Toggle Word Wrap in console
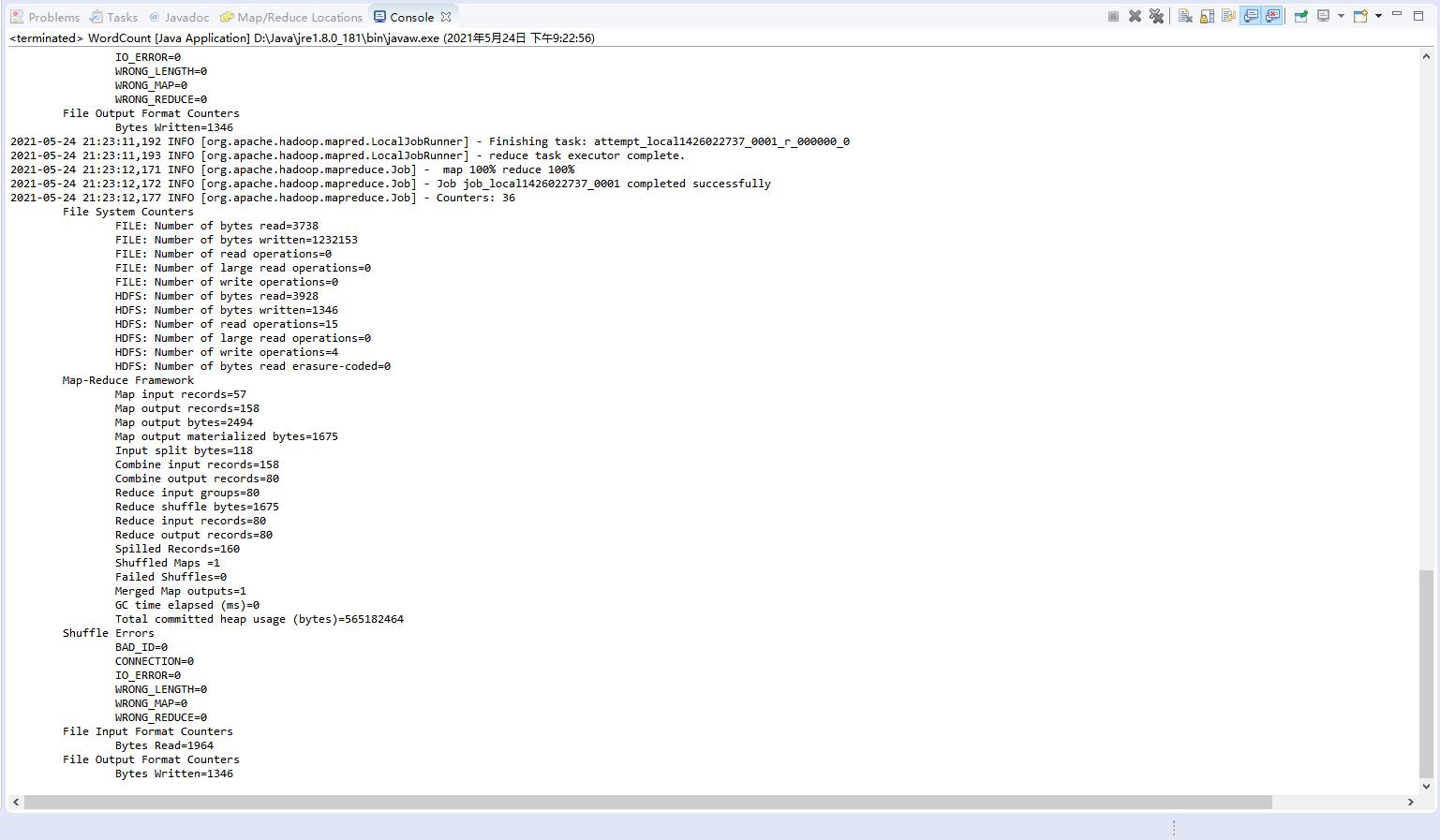The image size is (1440, 840). point(1228,16)
